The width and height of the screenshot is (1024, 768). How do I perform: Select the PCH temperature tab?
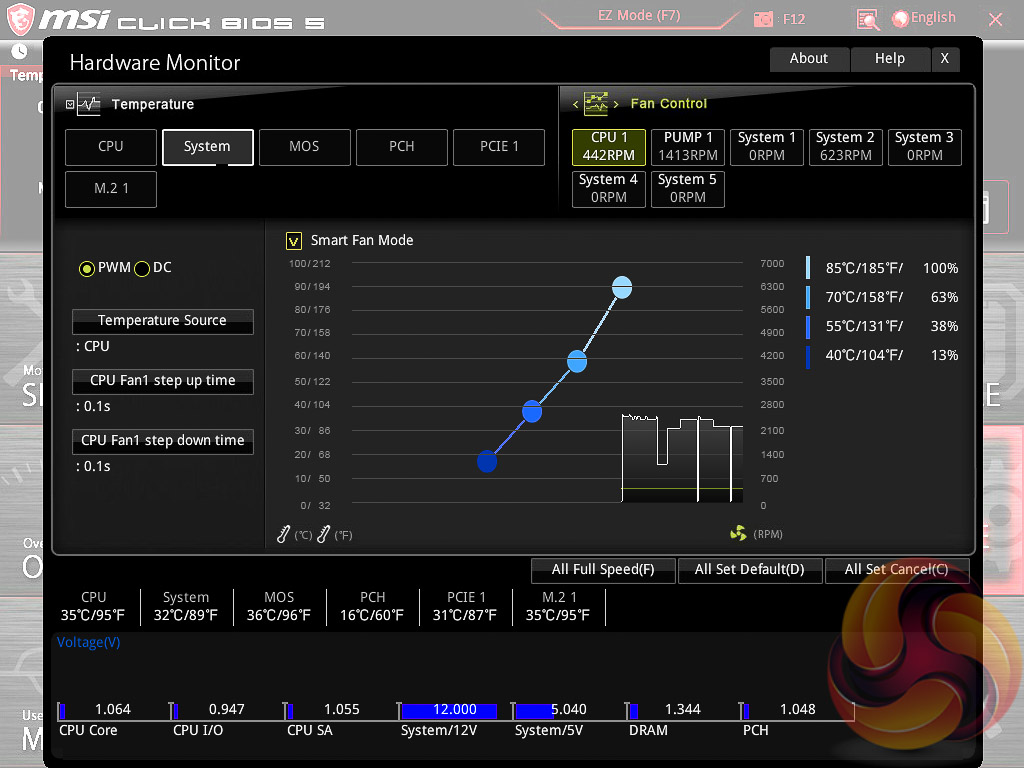pyautogui.click(x=402, y=147)
